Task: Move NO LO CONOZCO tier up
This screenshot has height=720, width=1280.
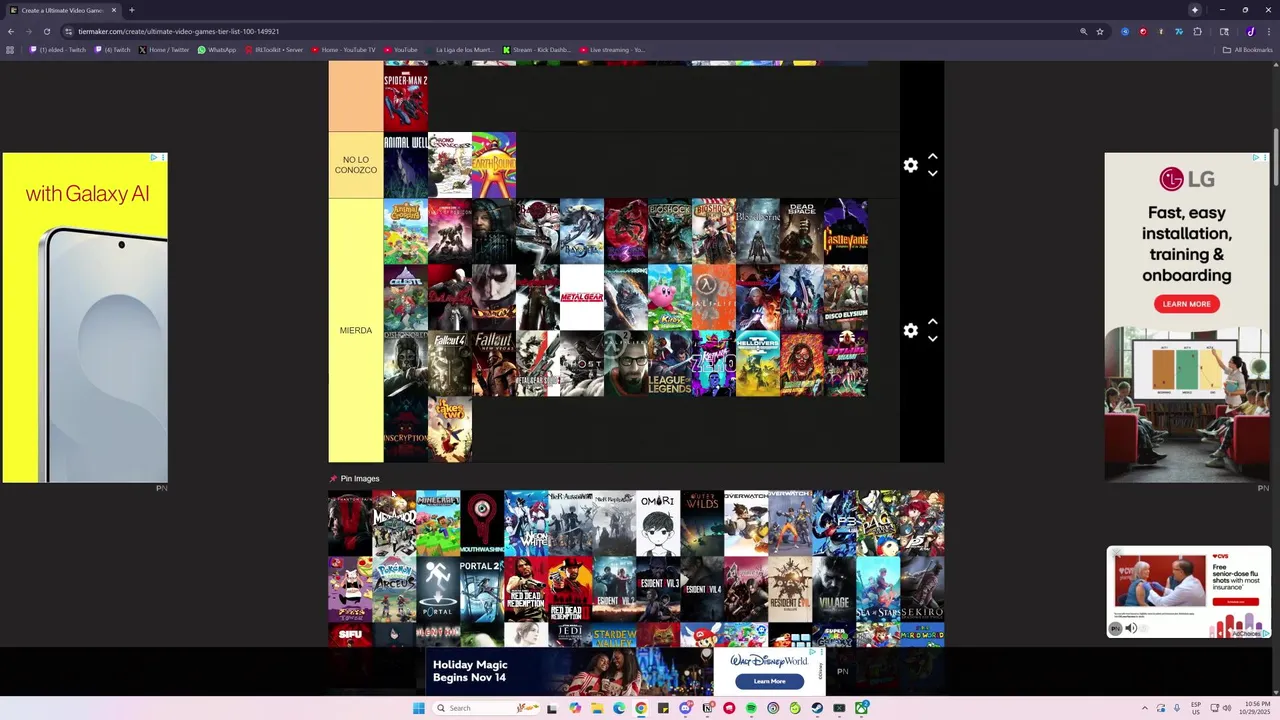Action: tap(932, 157)
